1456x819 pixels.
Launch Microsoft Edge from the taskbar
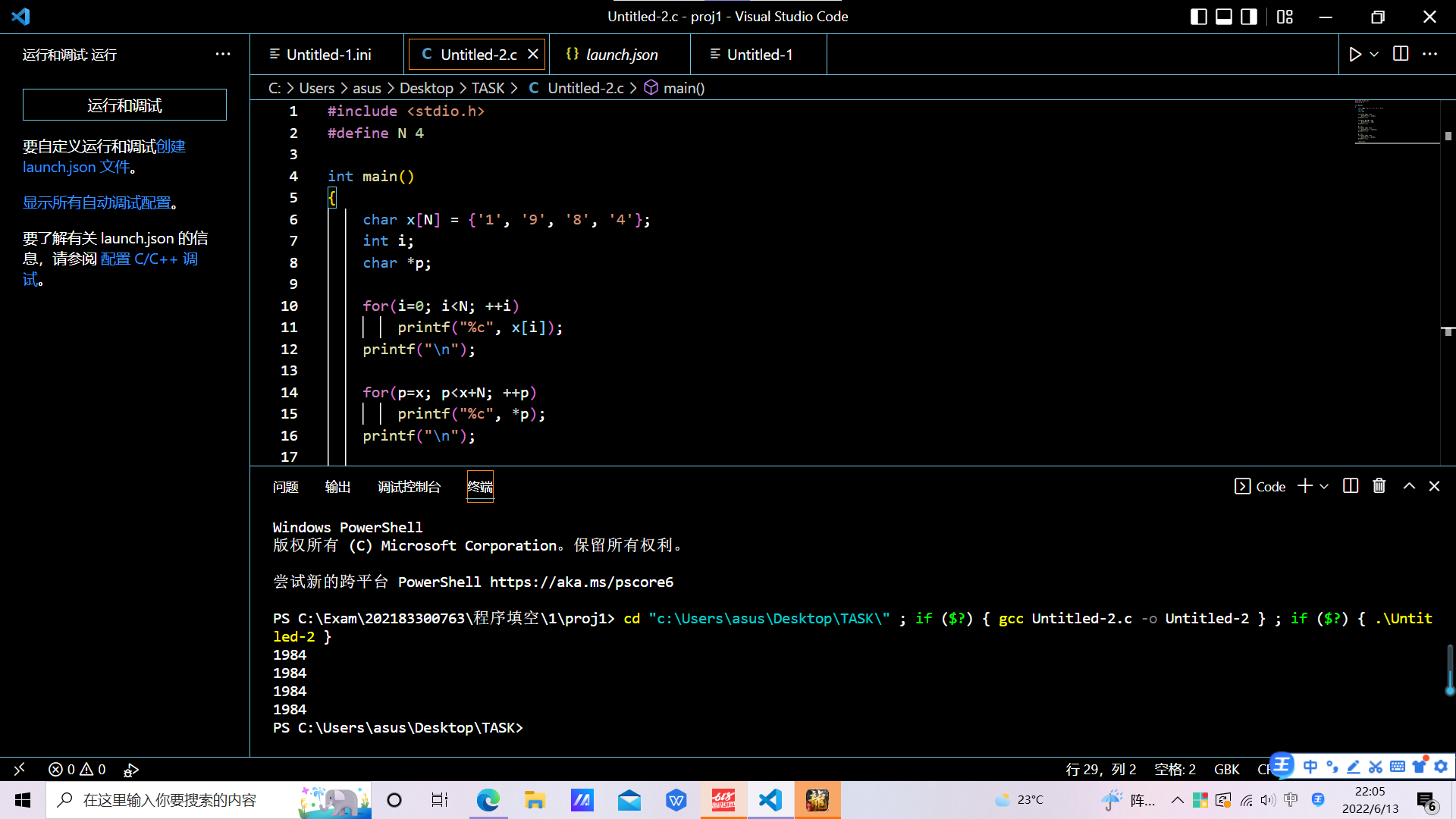(488, 800)
